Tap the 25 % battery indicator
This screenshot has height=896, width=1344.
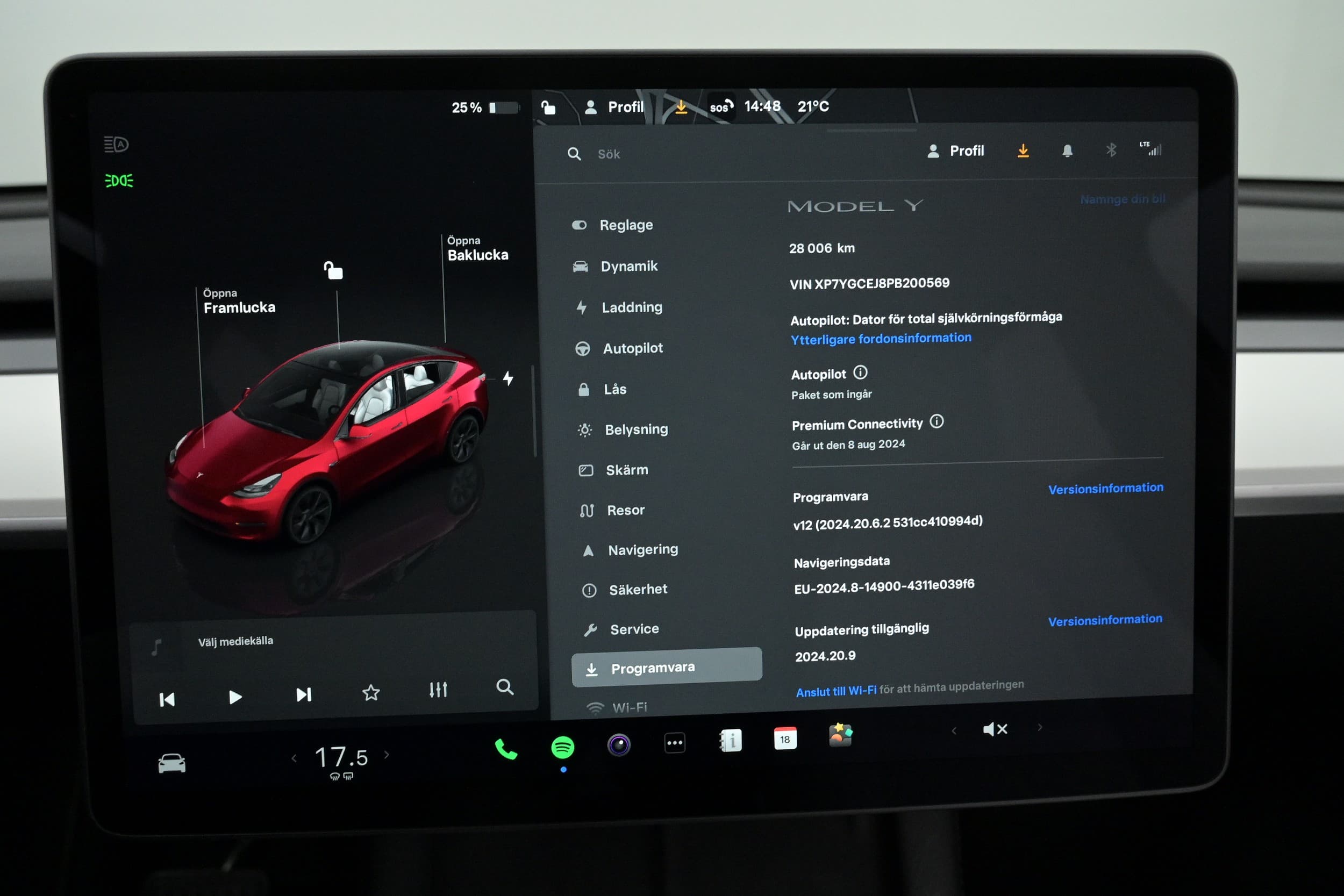(484, 107)
